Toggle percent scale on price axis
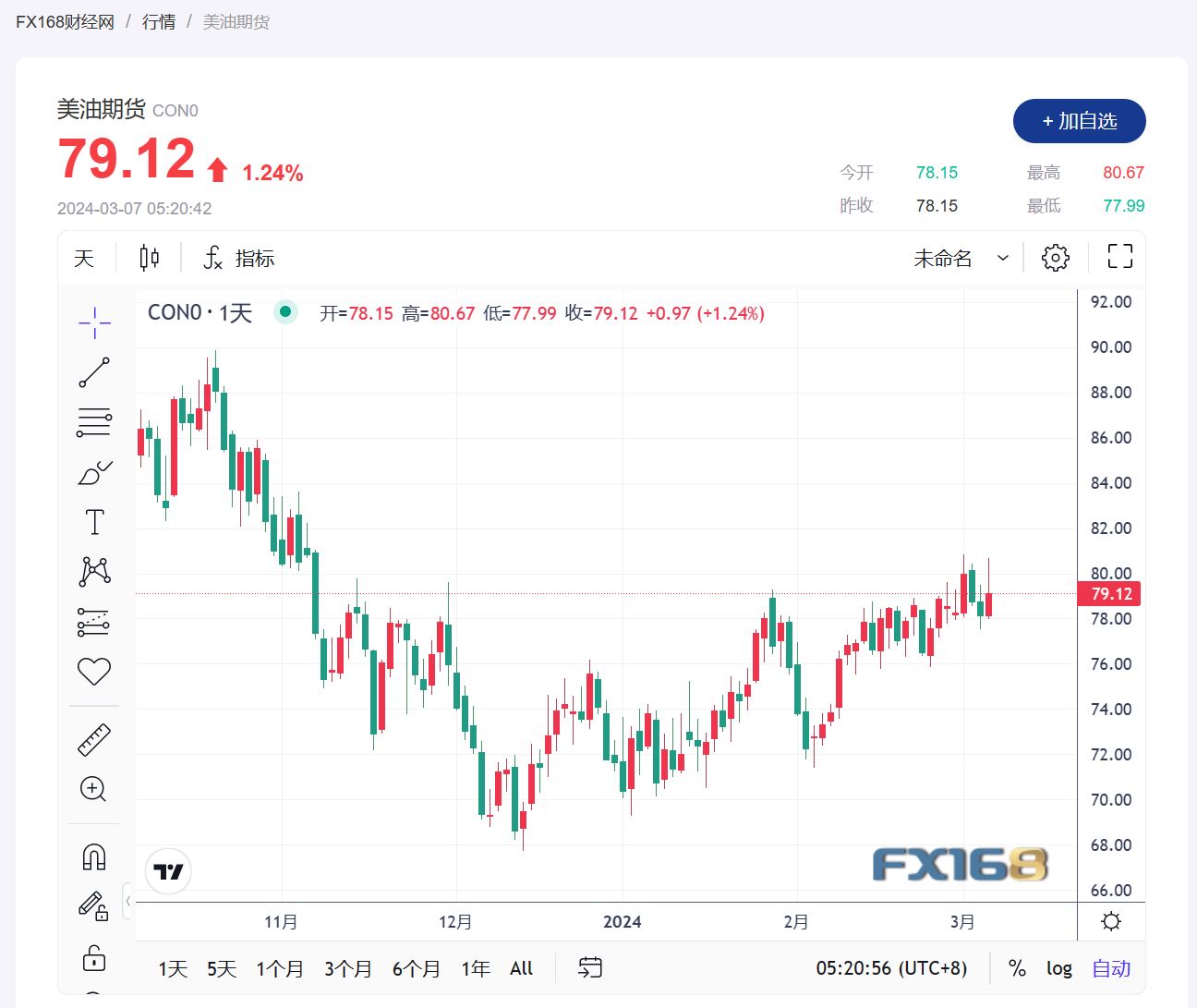Image resolution: width=1197 pixels, height=1008 pixels. pos(1017,968)
